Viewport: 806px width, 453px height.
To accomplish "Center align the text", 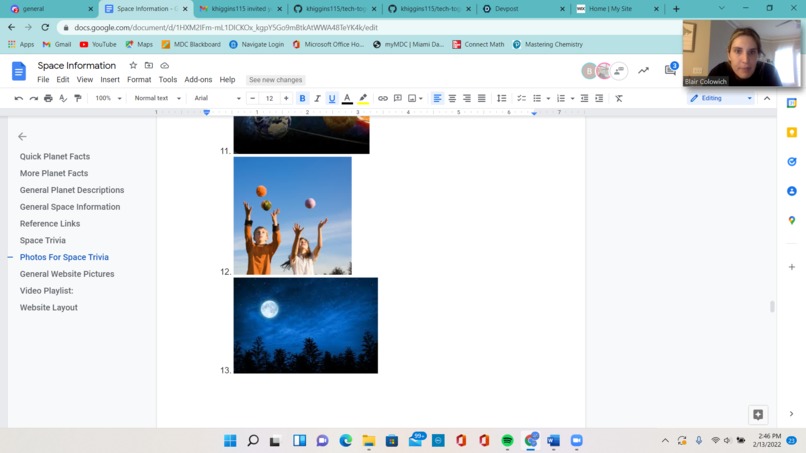I will (452, 98).
